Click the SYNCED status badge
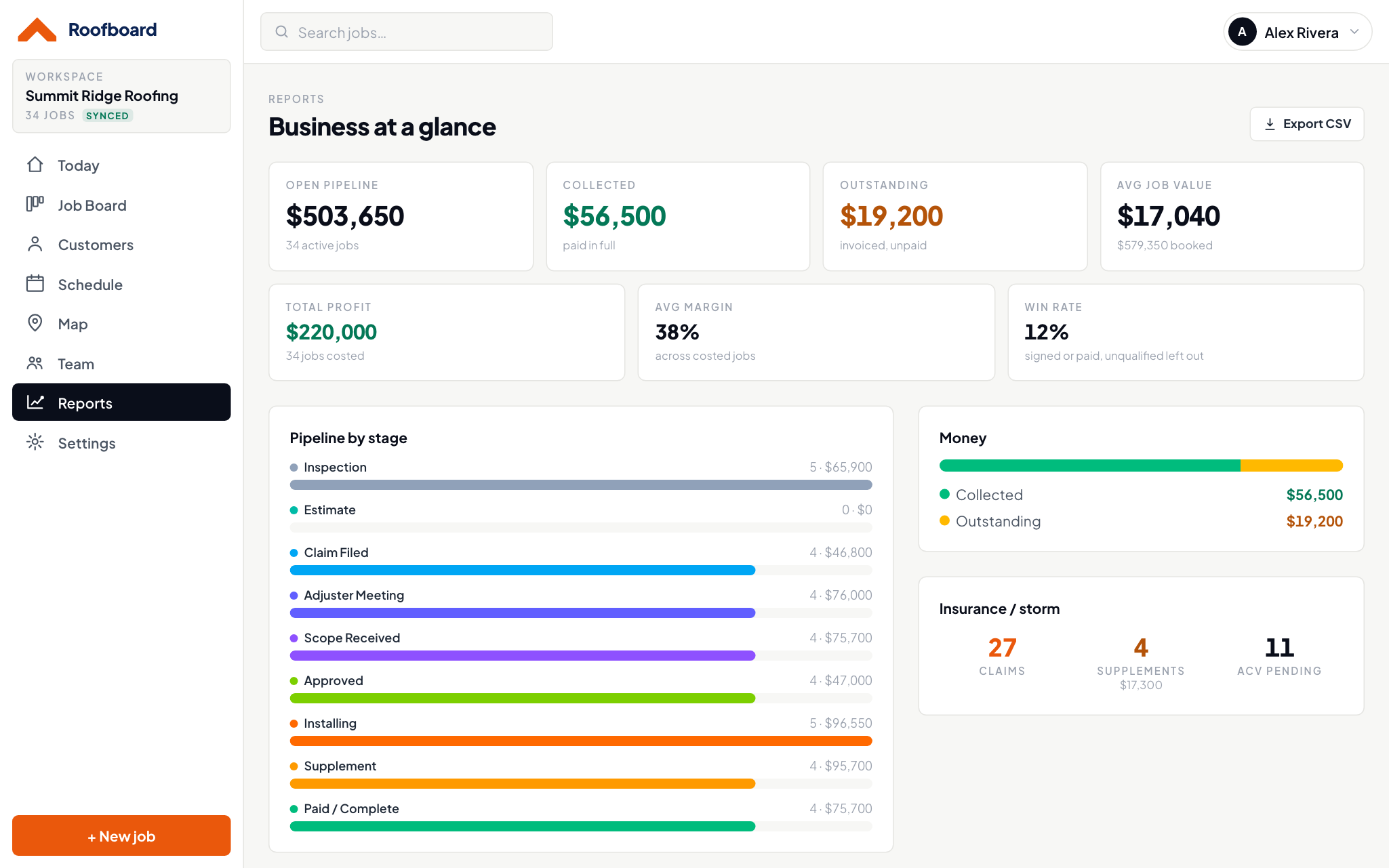 pyautogui.click(x=107, y=116)
